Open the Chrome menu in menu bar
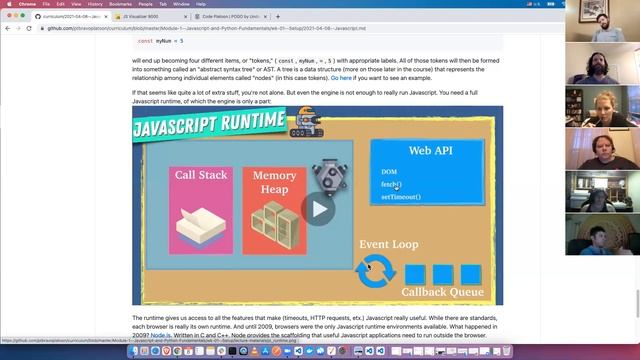 click(x=27, y=4)
